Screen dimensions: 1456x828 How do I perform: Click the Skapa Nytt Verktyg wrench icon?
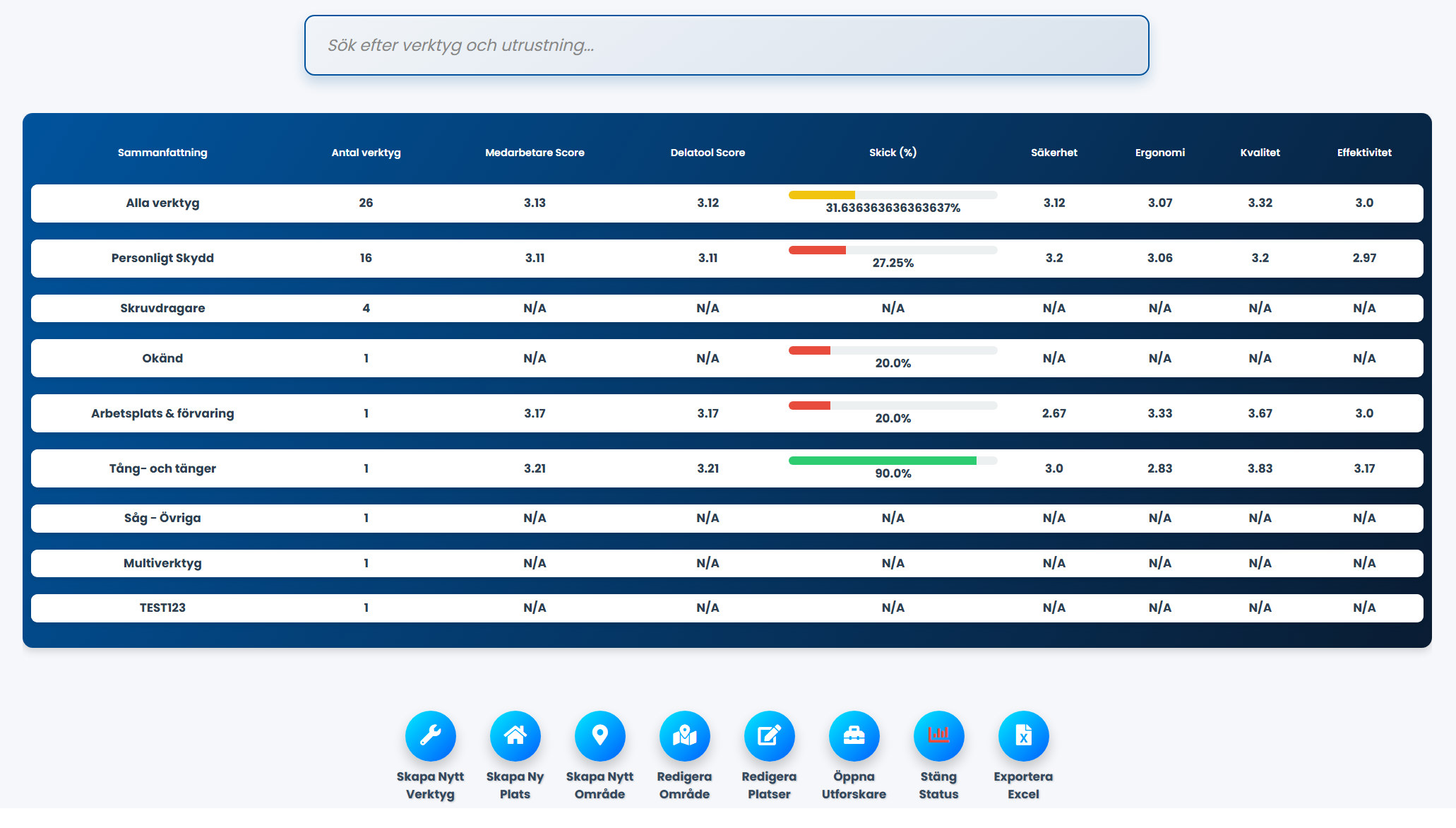pos(430,735)
